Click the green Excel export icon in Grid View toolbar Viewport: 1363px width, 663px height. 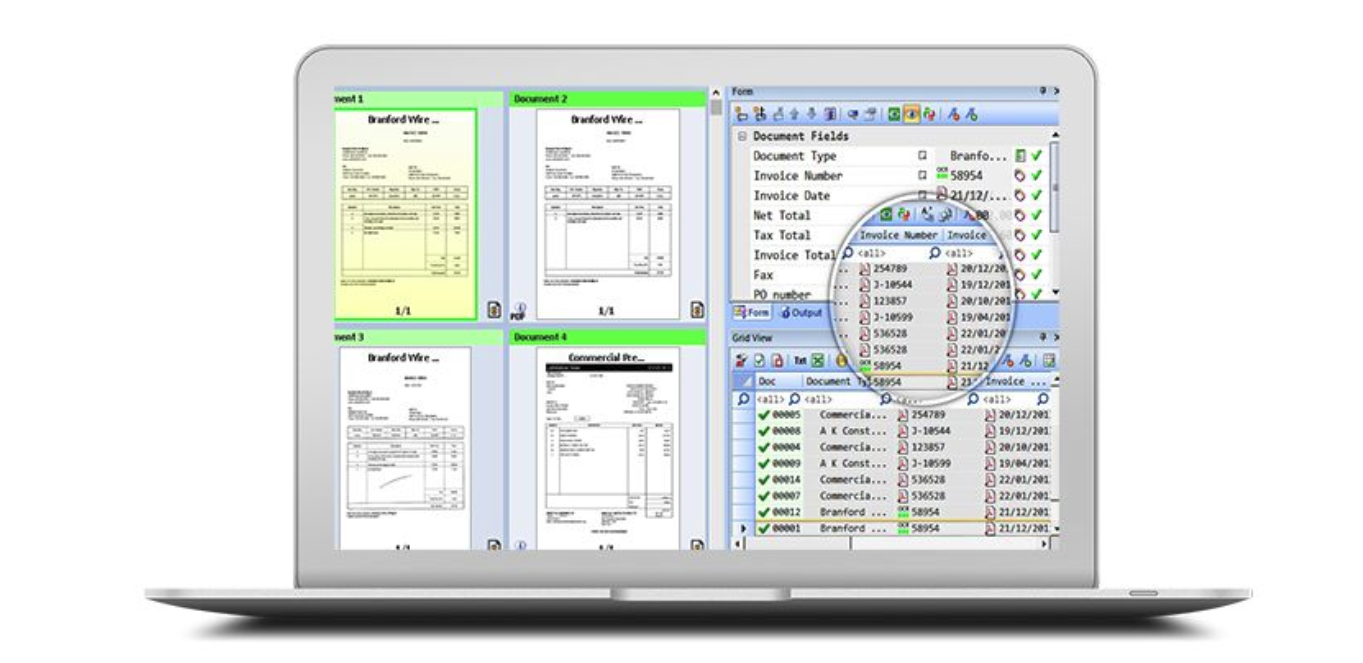pos(817,360)
